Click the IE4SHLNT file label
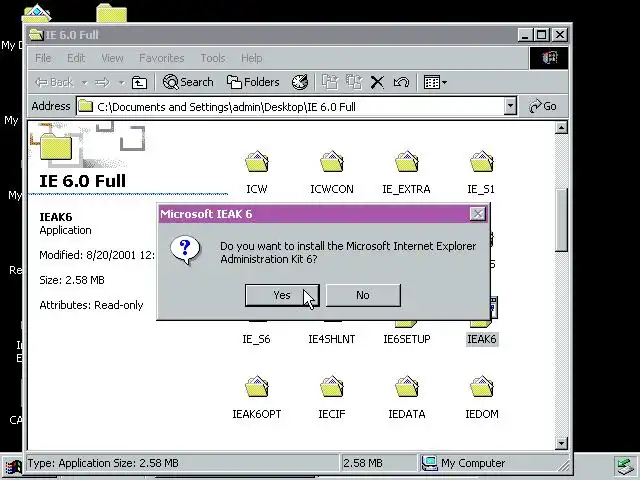Image resolution: width=640 pixels, height=480 pixels. click(x=332, y=339)
